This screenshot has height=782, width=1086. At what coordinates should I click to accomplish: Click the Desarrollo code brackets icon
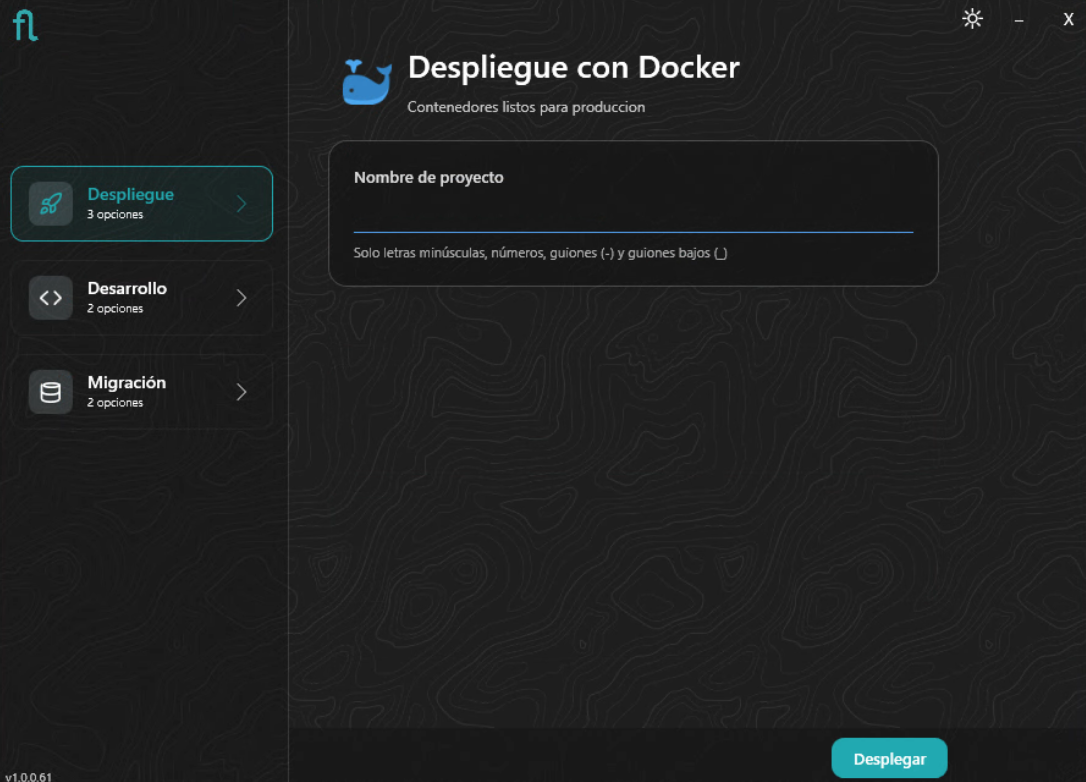tap(51, 298)
